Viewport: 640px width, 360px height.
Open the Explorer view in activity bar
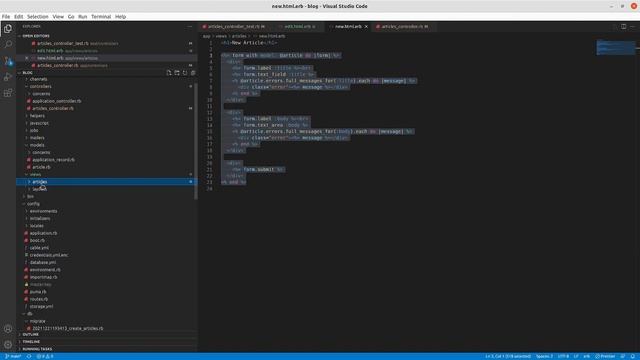click(8, 28)
